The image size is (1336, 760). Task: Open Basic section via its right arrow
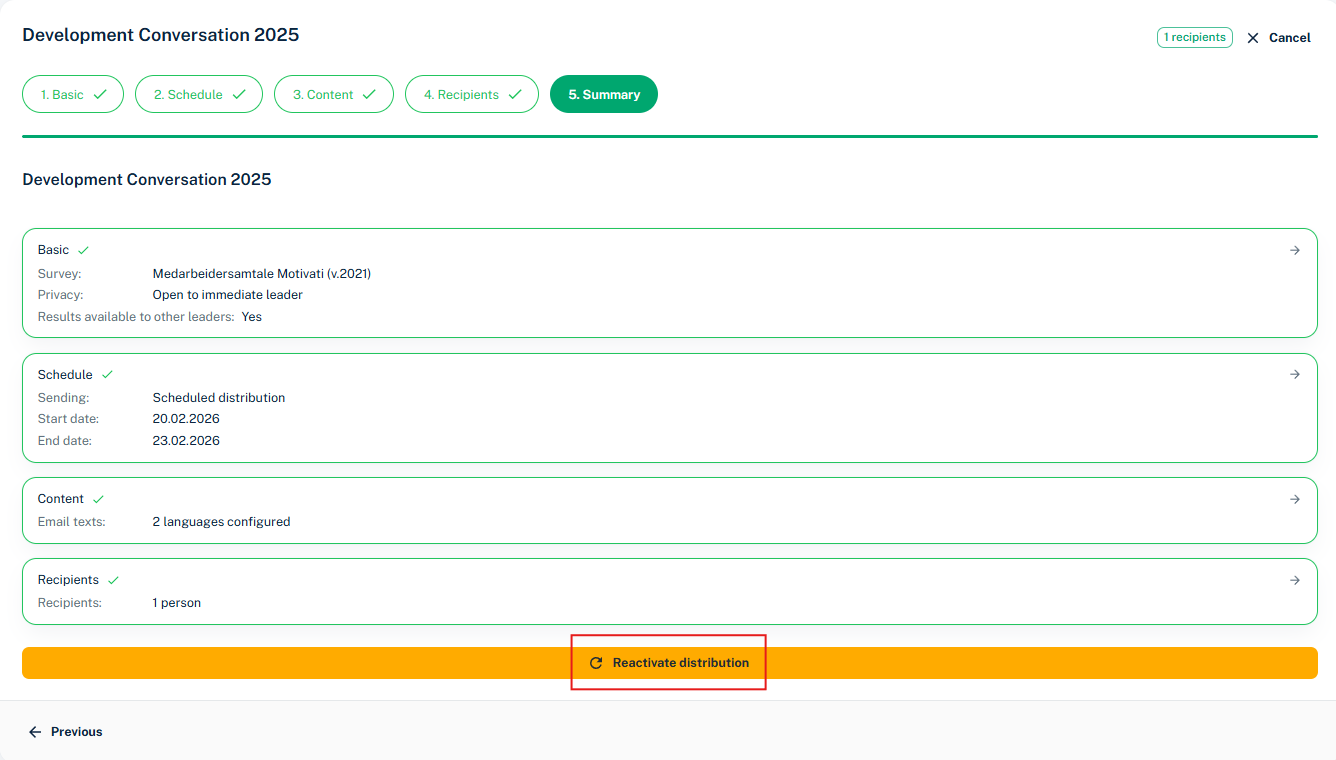point(1295,250)
